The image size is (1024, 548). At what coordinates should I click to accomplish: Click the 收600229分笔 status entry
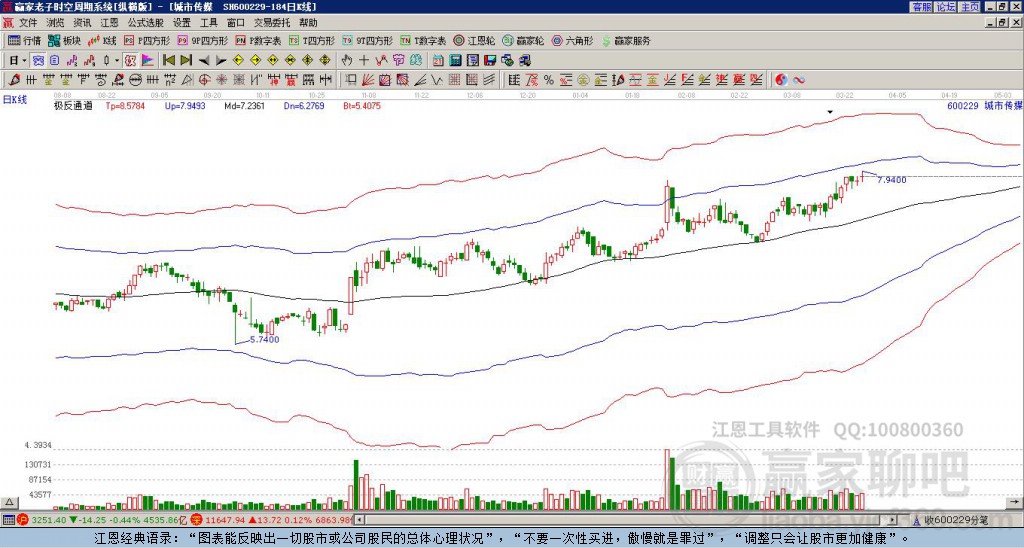pyautogui.click(x=955, y=520)
